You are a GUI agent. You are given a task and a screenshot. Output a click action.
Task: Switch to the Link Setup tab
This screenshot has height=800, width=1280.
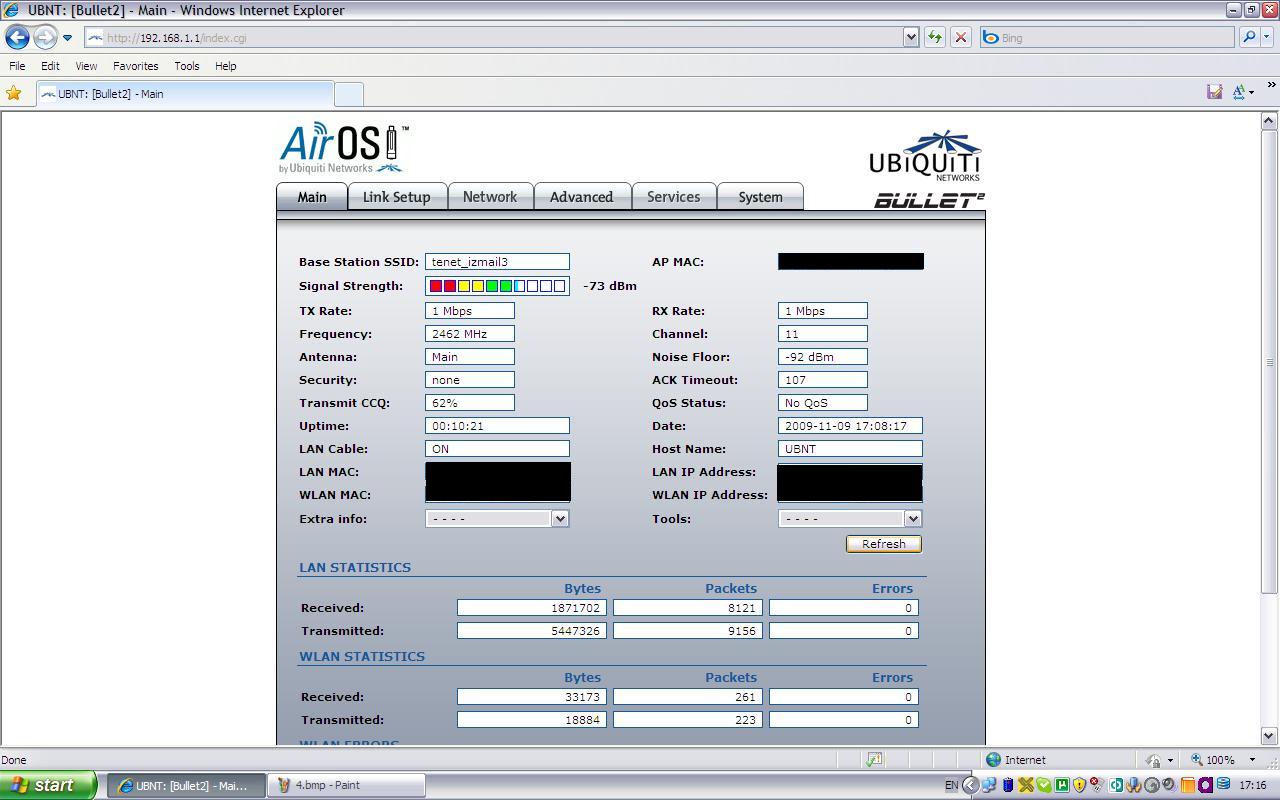[x=397, y=197]
